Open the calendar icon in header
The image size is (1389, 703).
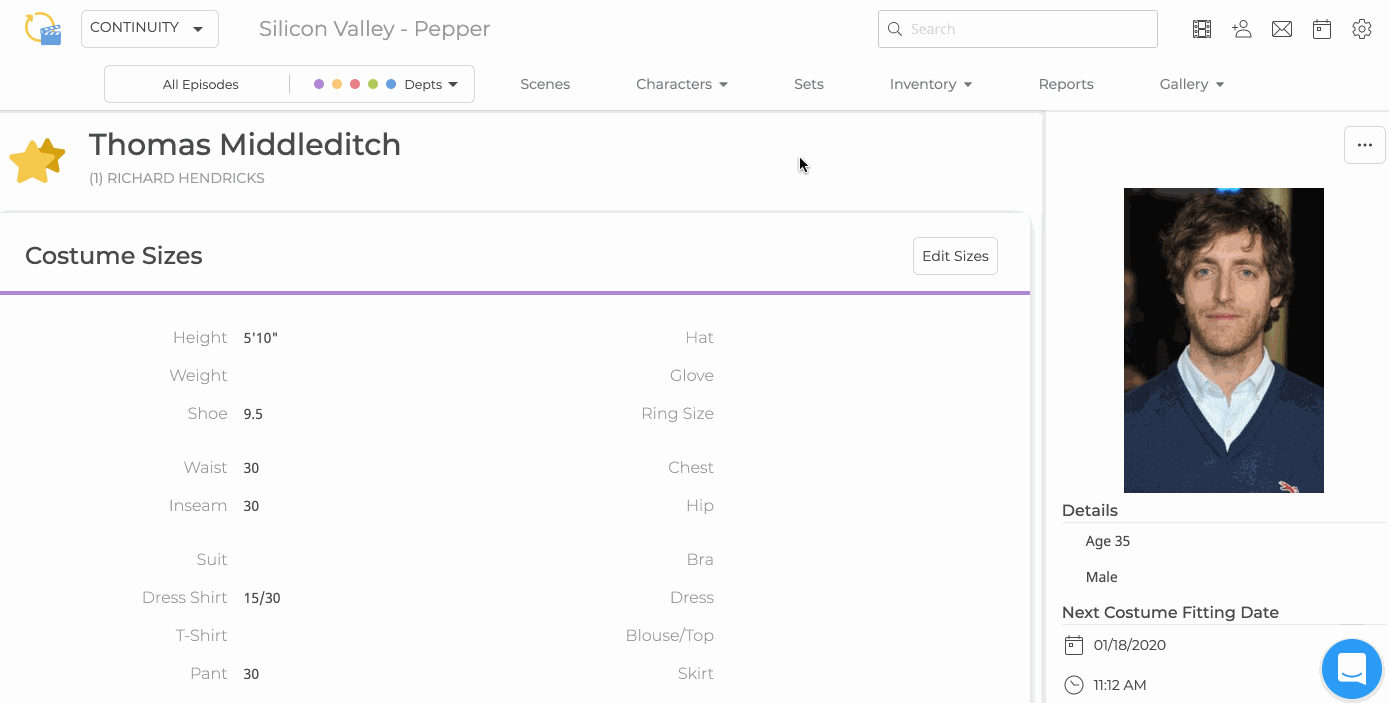1322,29
